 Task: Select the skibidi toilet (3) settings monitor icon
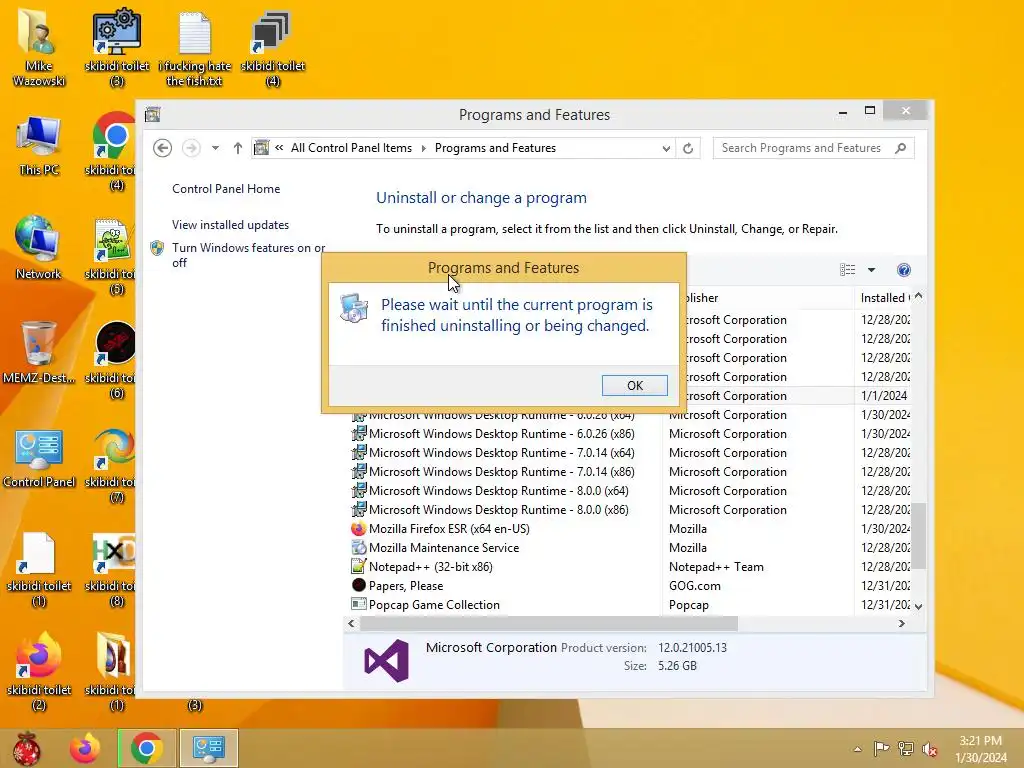(117, 47)
